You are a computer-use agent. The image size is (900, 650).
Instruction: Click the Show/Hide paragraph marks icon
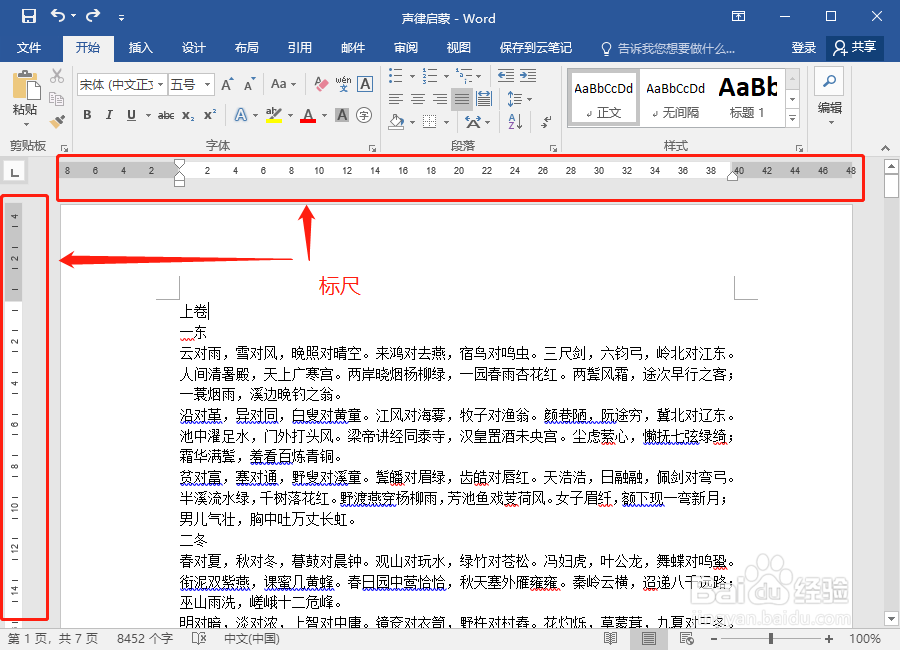(x=546, y=122)
